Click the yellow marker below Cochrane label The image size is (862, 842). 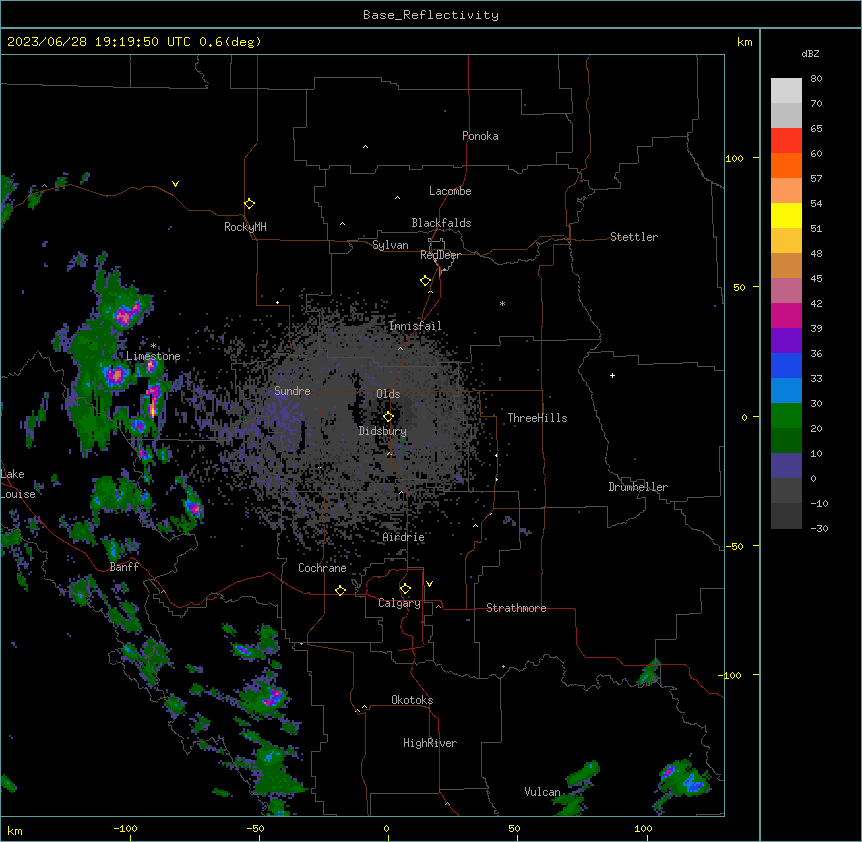tap(340, 590)
